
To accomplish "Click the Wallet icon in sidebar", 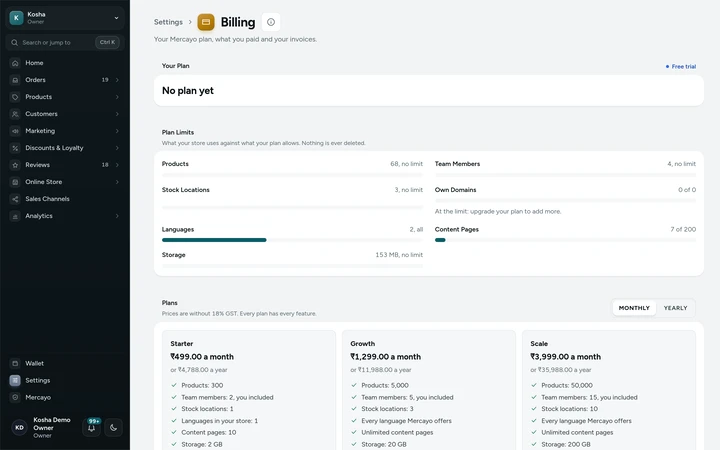I will pos(15,363).
